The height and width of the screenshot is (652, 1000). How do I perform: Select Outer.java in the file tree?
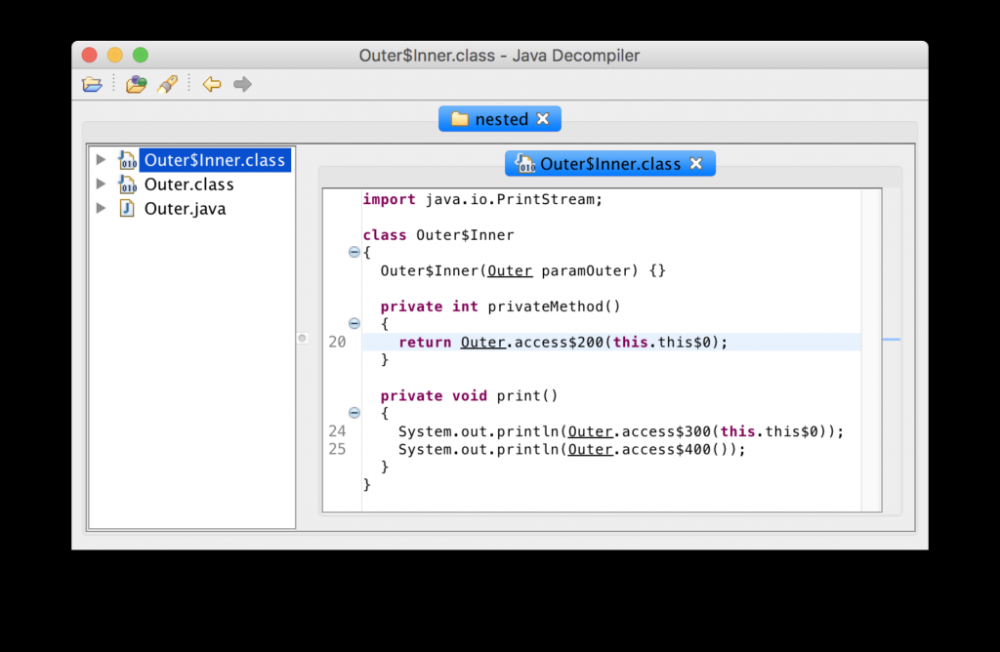coord(185,209)
